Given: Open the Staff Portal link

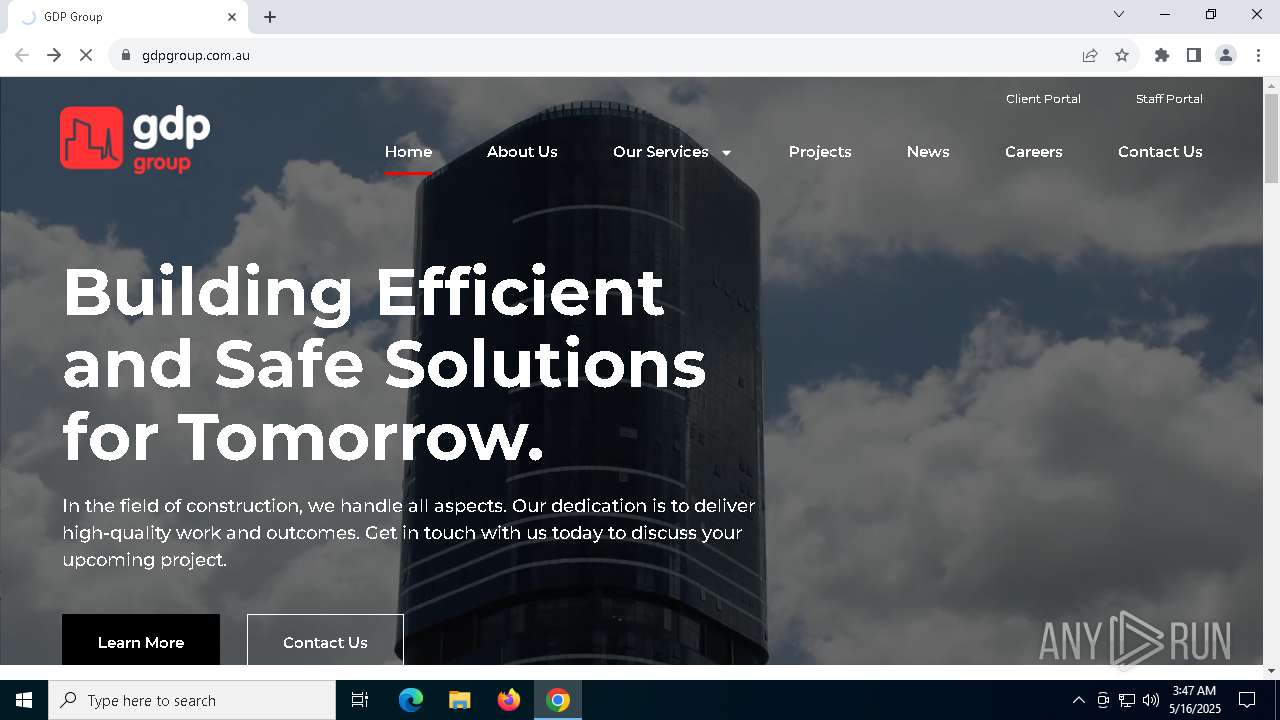Looking at the screenshot, I should (x=1169, y=99).
